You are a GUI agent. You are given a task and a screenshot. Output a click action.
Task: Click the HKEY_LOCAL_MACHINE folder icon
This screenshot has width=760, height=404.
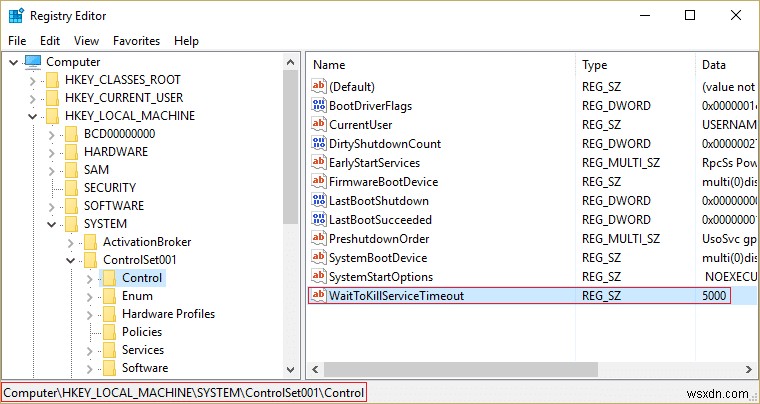(52, 116)
